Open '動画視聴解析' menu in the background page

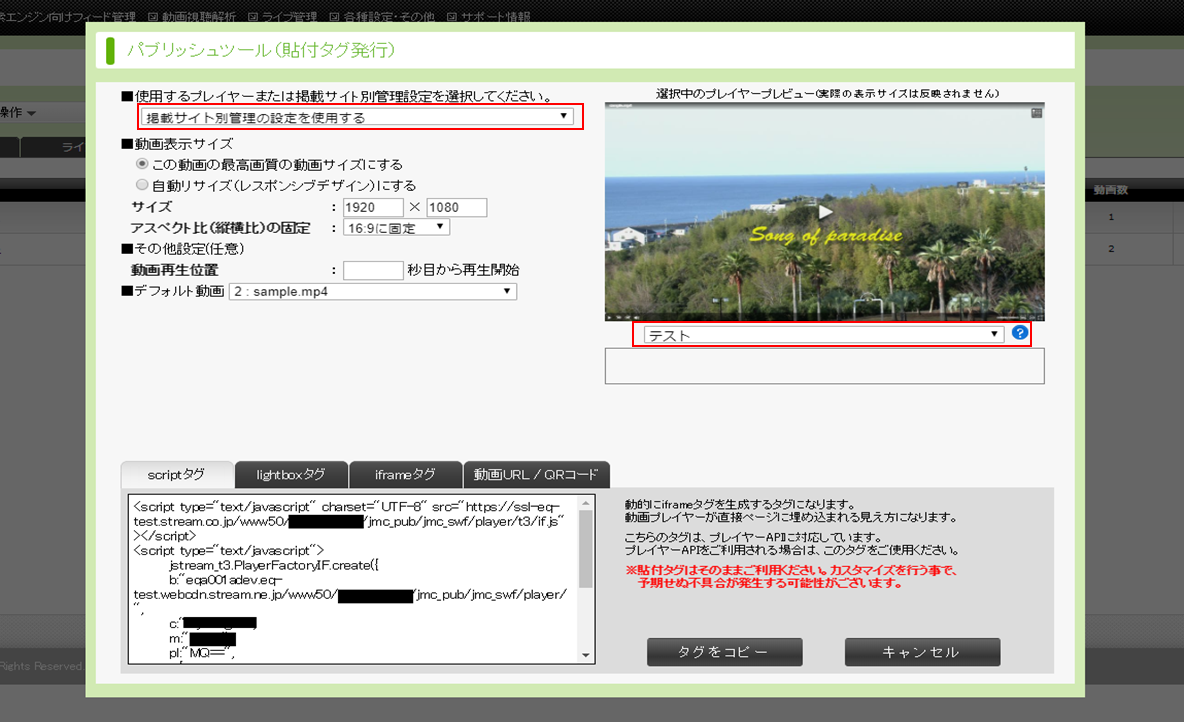[192, 17]
